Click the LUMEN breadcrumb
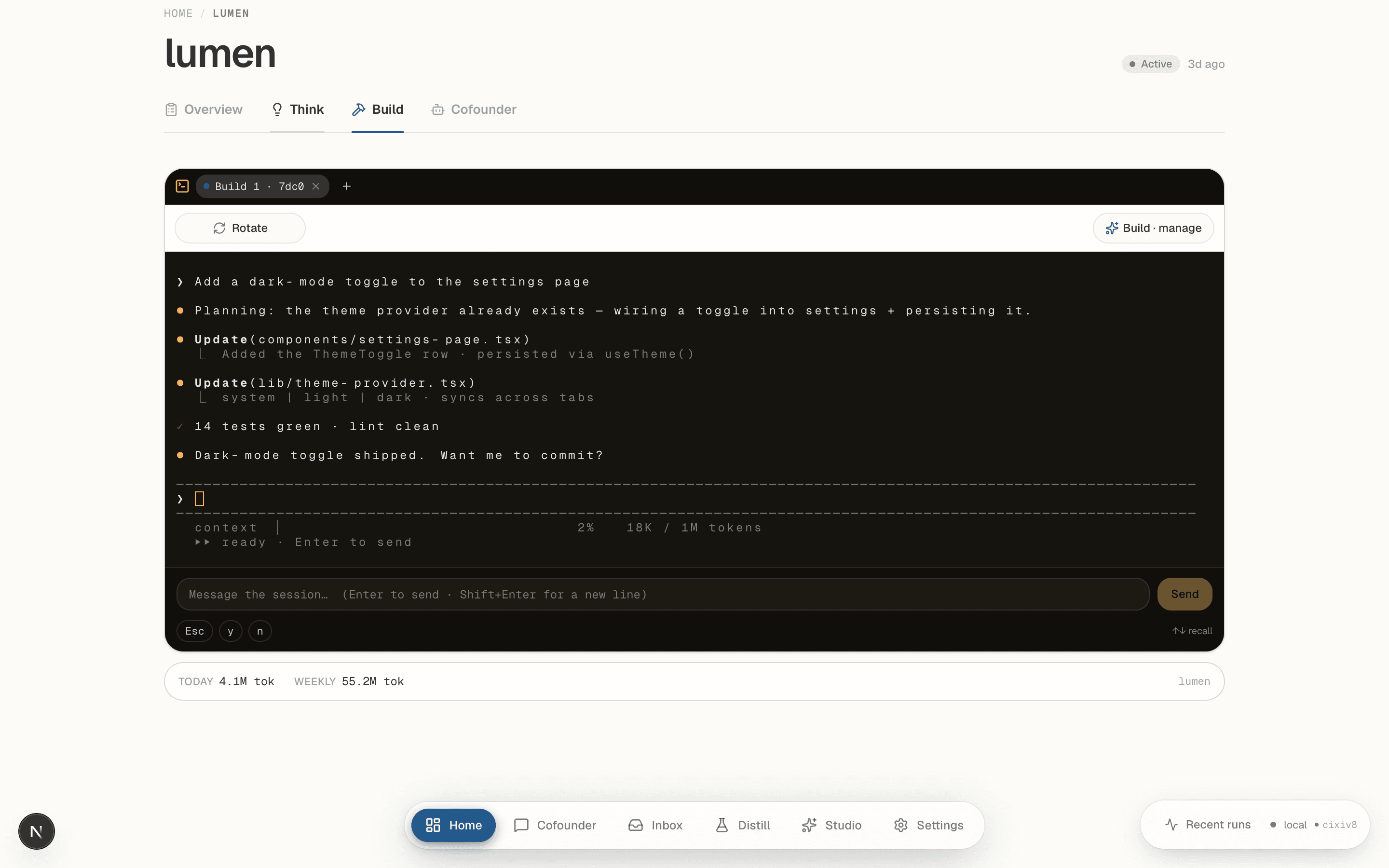 click(231, 13)
